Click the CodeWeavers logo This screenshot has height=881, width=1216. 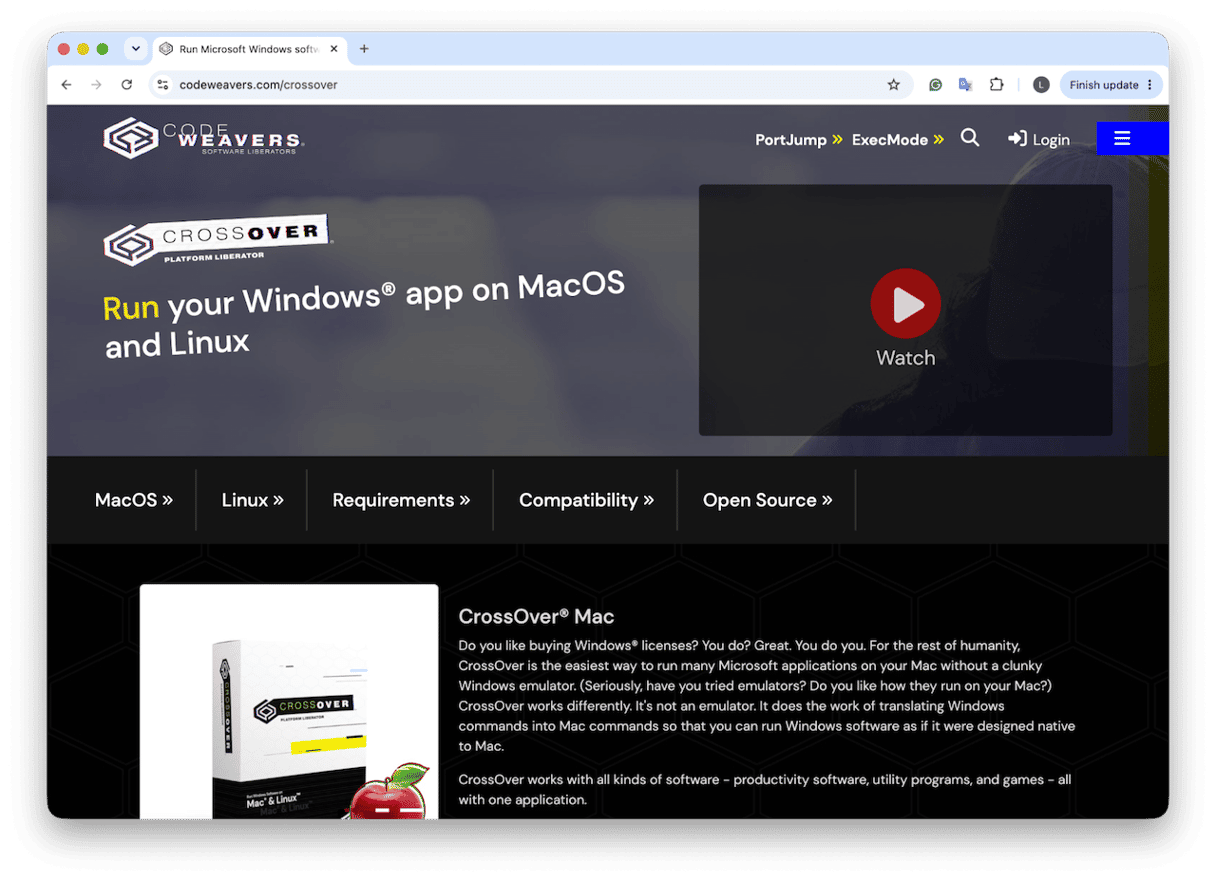click(x=204, y=138)
